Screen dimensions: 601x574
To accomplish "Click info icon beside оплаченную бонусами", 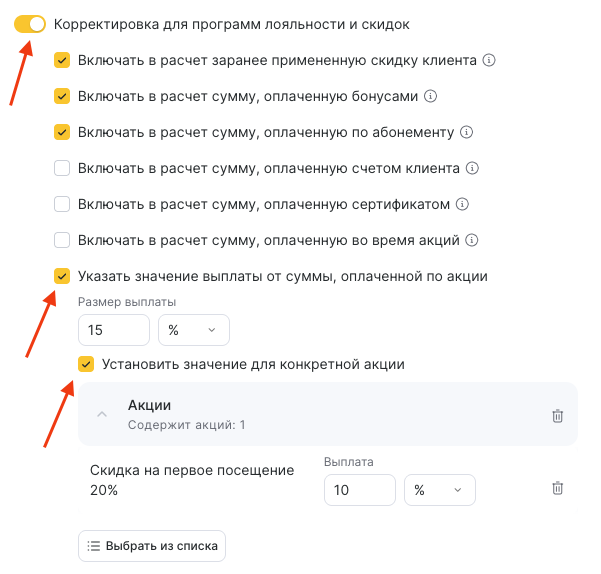I will point(431,96).
